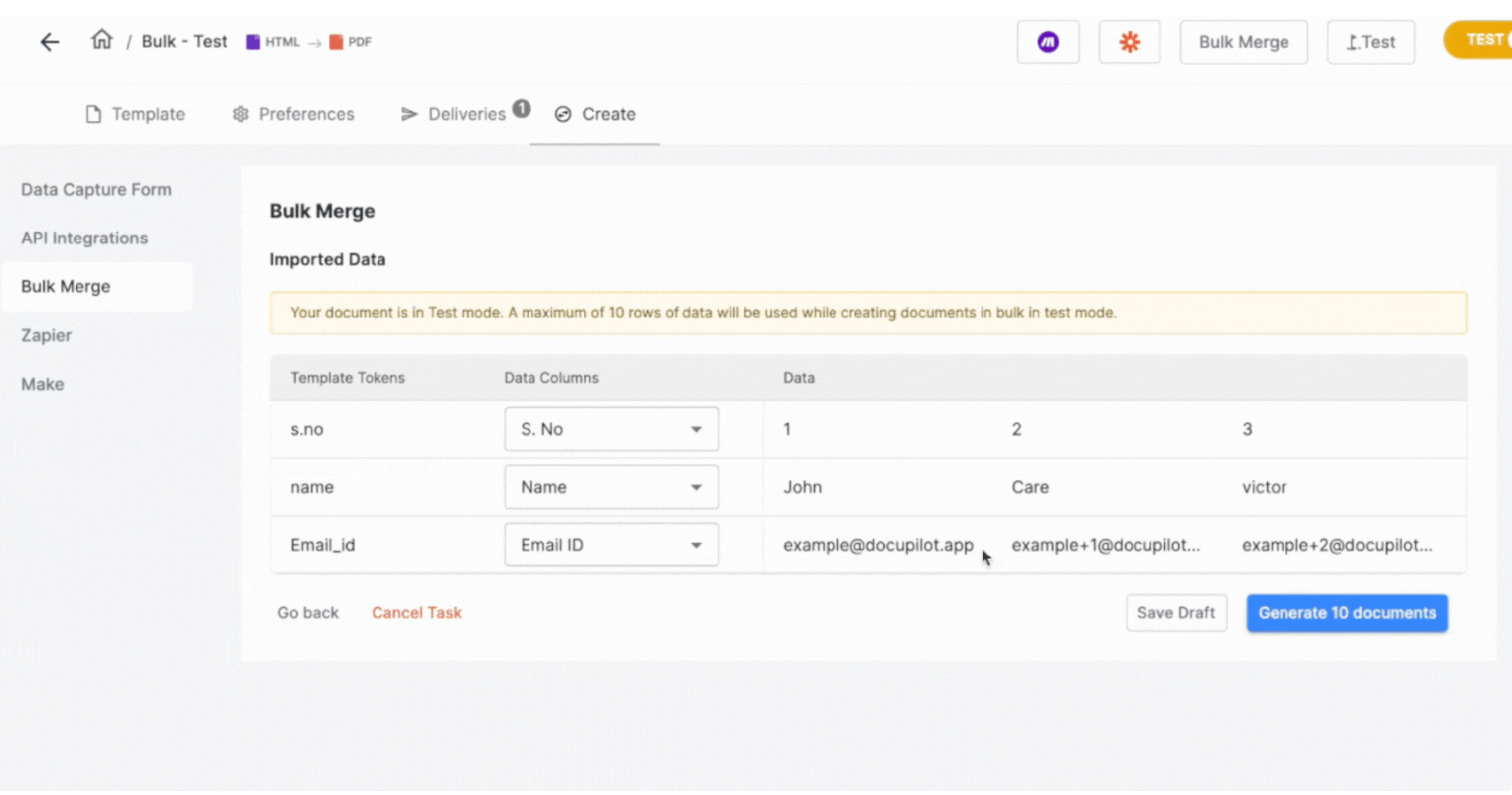Click the data value 1 in s.no row
1512x795 pixels.
(x=787, y=429)
